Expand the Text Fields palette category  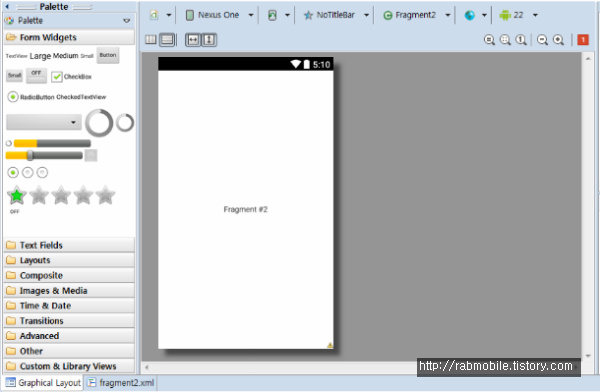[x=69, y=245]
